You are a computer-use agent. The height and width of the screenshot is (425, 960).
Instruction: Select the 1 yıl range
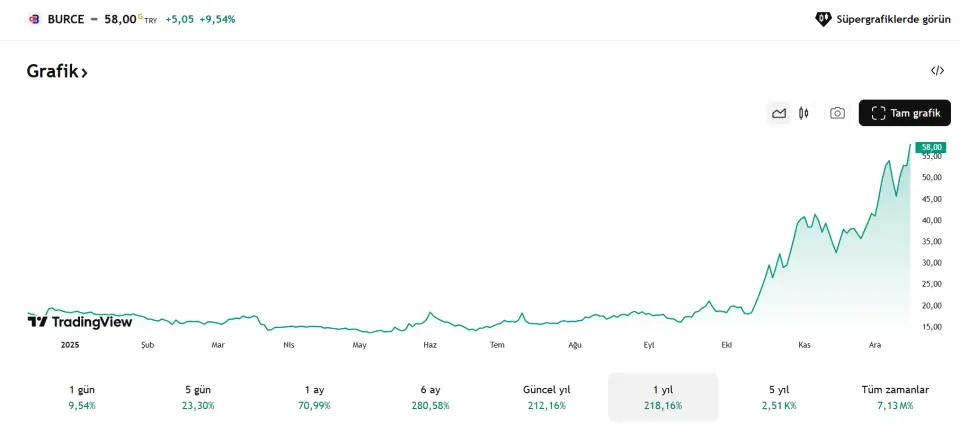tap(663, 397)
